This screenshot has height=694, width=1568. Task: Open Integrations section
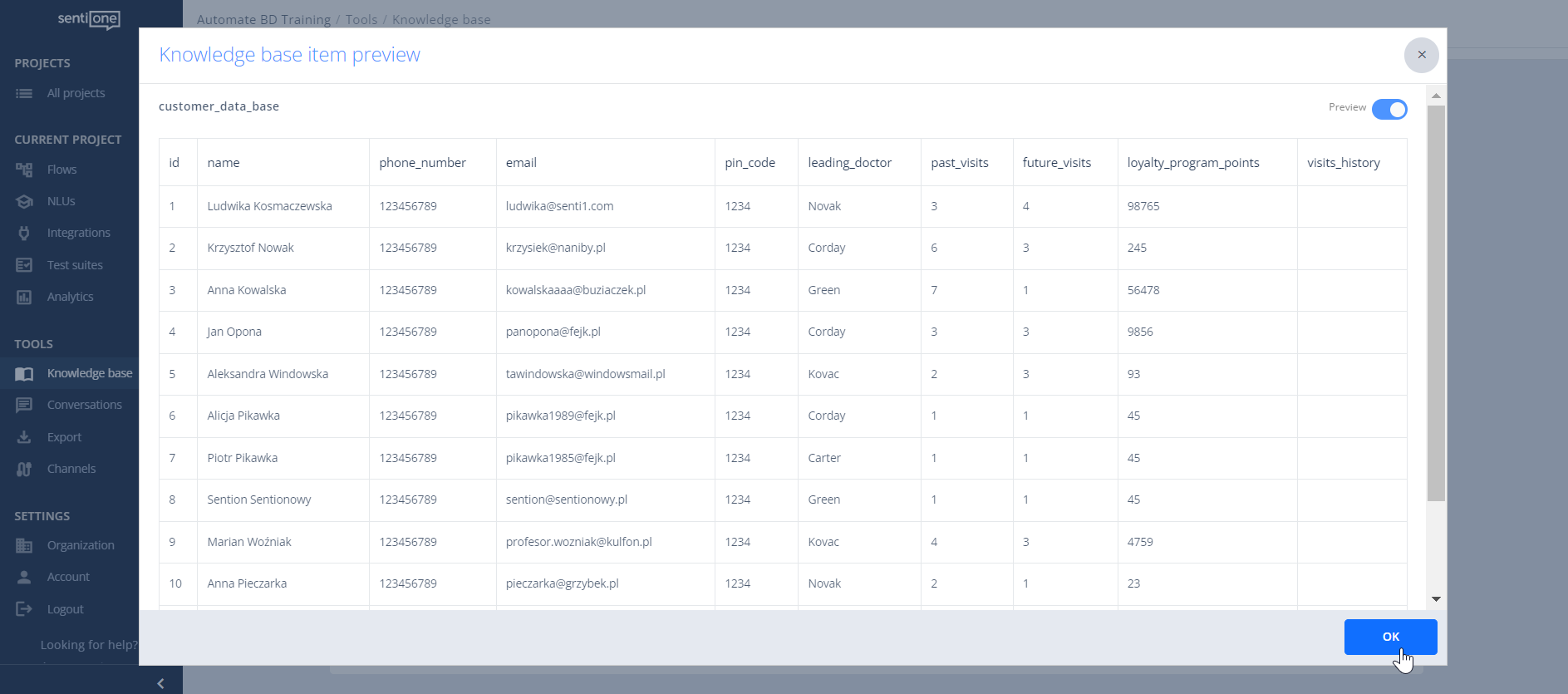point(78,233)
